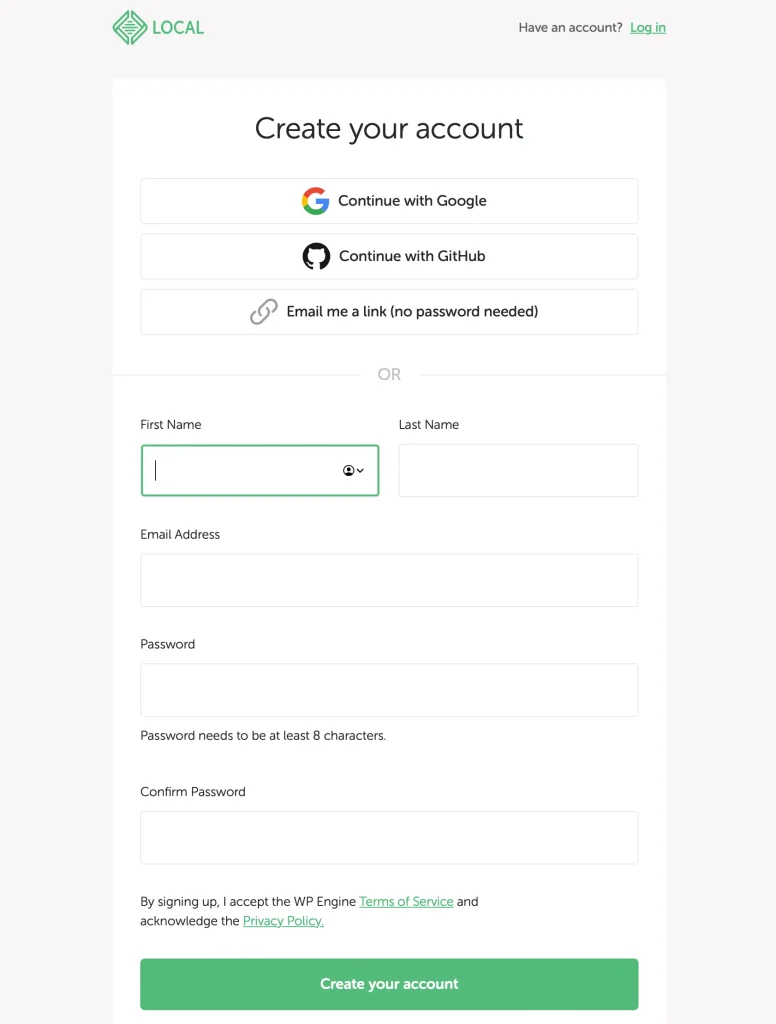This screenshot has height=1024, width=776.
Task: Open the Log in link
Action: (x=647, y=28)
